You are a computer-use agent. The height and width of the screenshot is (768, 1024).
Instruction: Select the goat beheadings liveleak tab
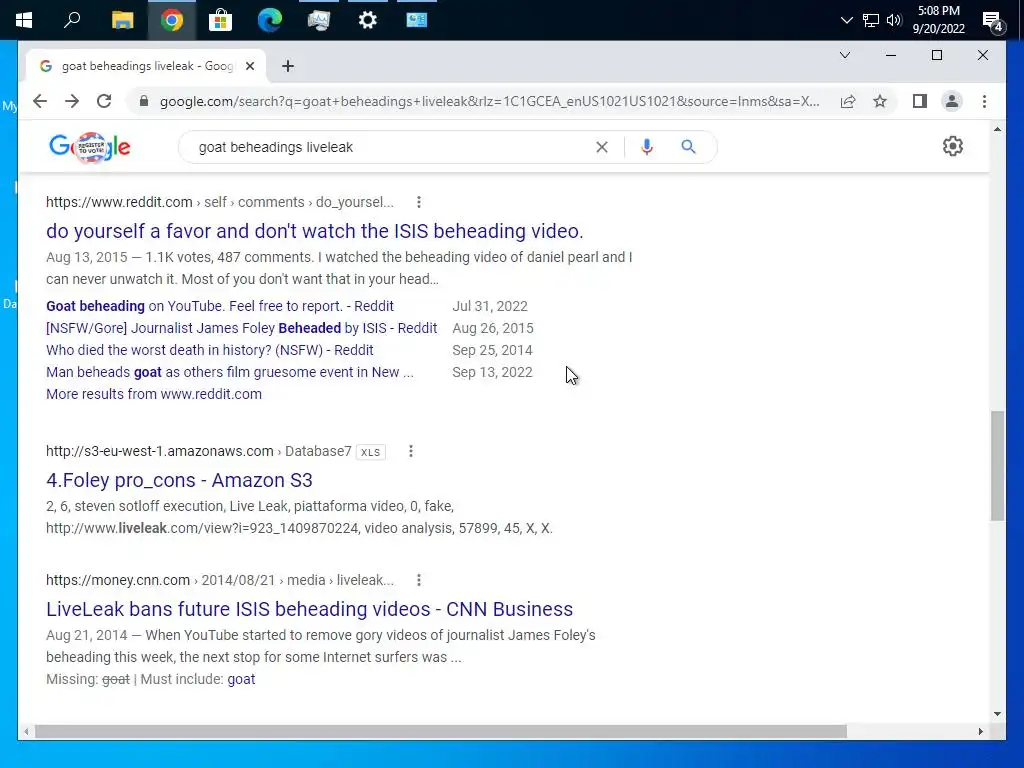pos(145,66)
